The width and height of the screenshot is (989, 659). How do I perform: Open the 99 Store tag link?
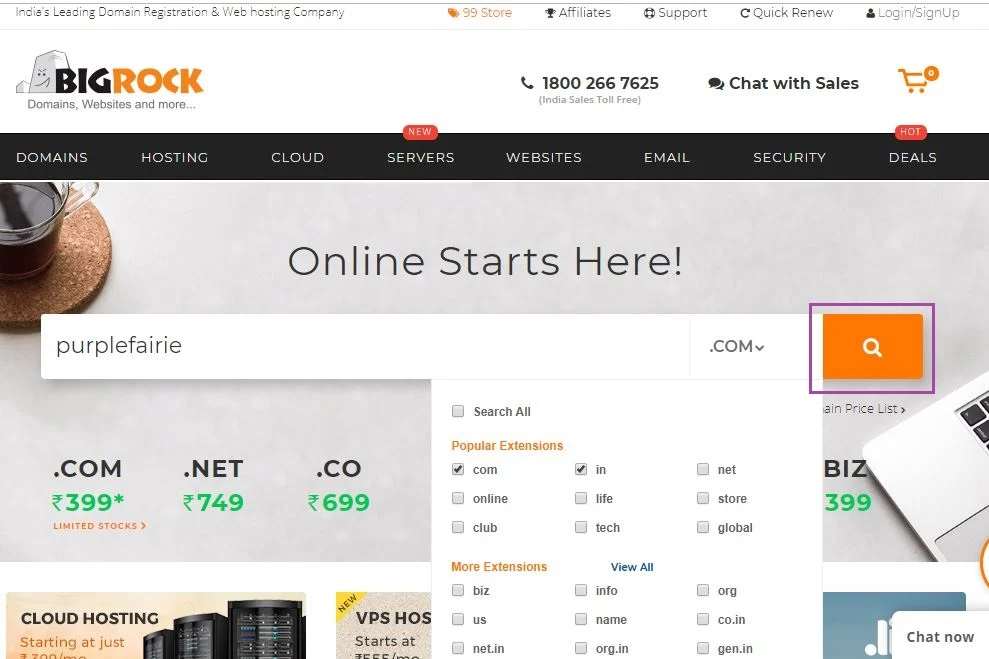click(x=479, y=13)
